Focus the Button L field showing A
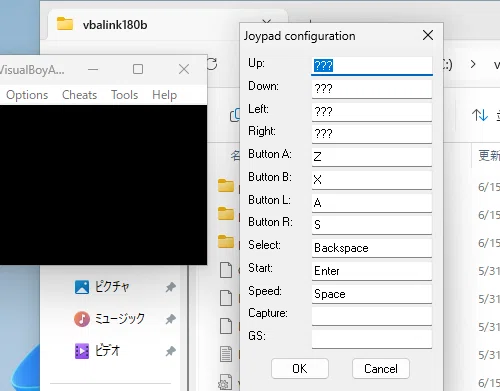The width and height of the screenshot is (500, 391). coord(372,202)
